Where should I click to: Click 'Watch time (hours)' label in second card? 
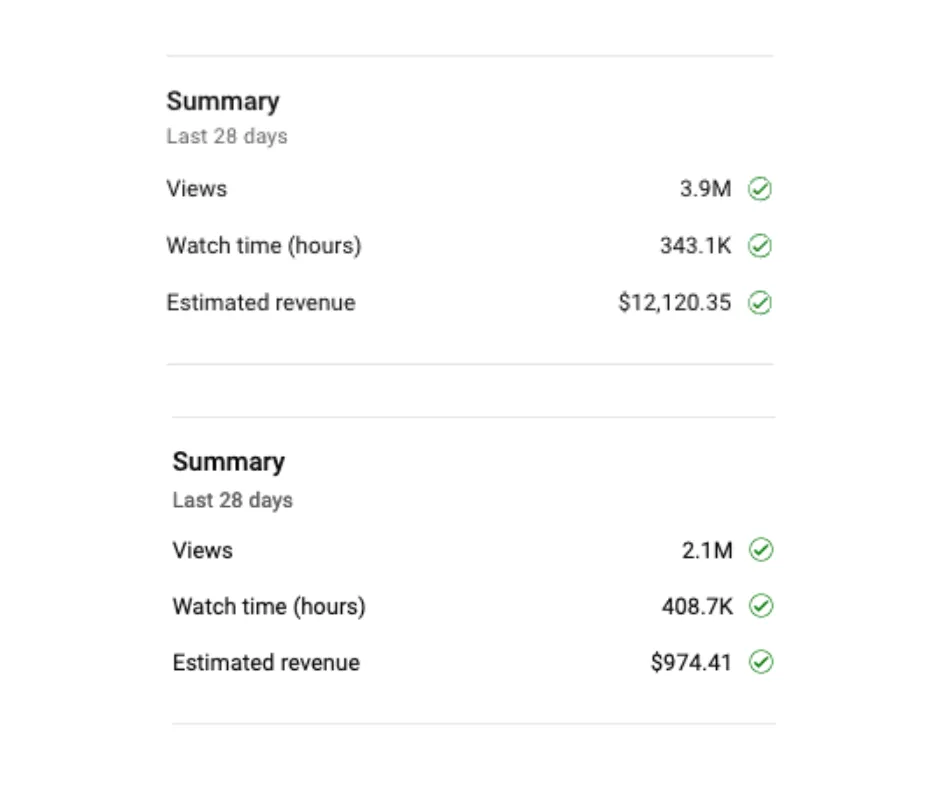[269, 606]
